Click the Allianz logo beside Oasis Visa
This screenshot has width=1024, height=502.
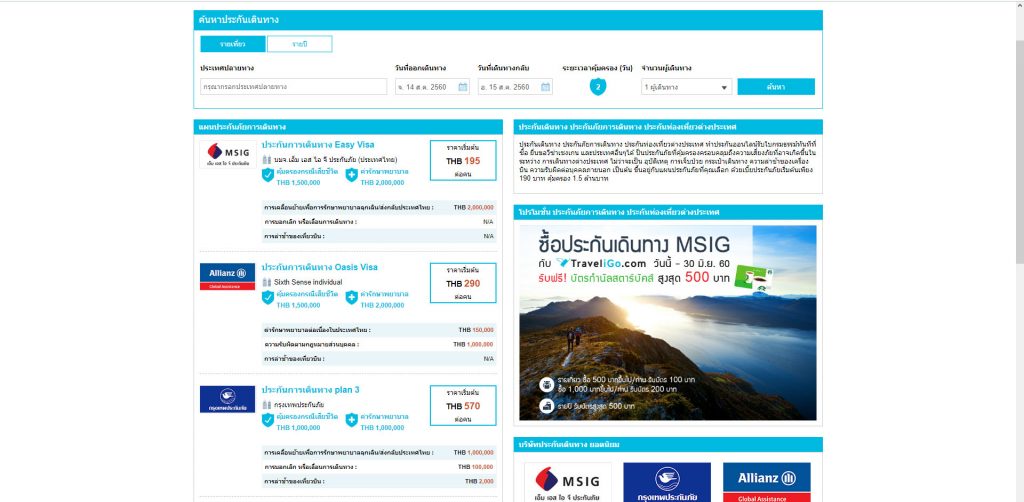[227, 275]
